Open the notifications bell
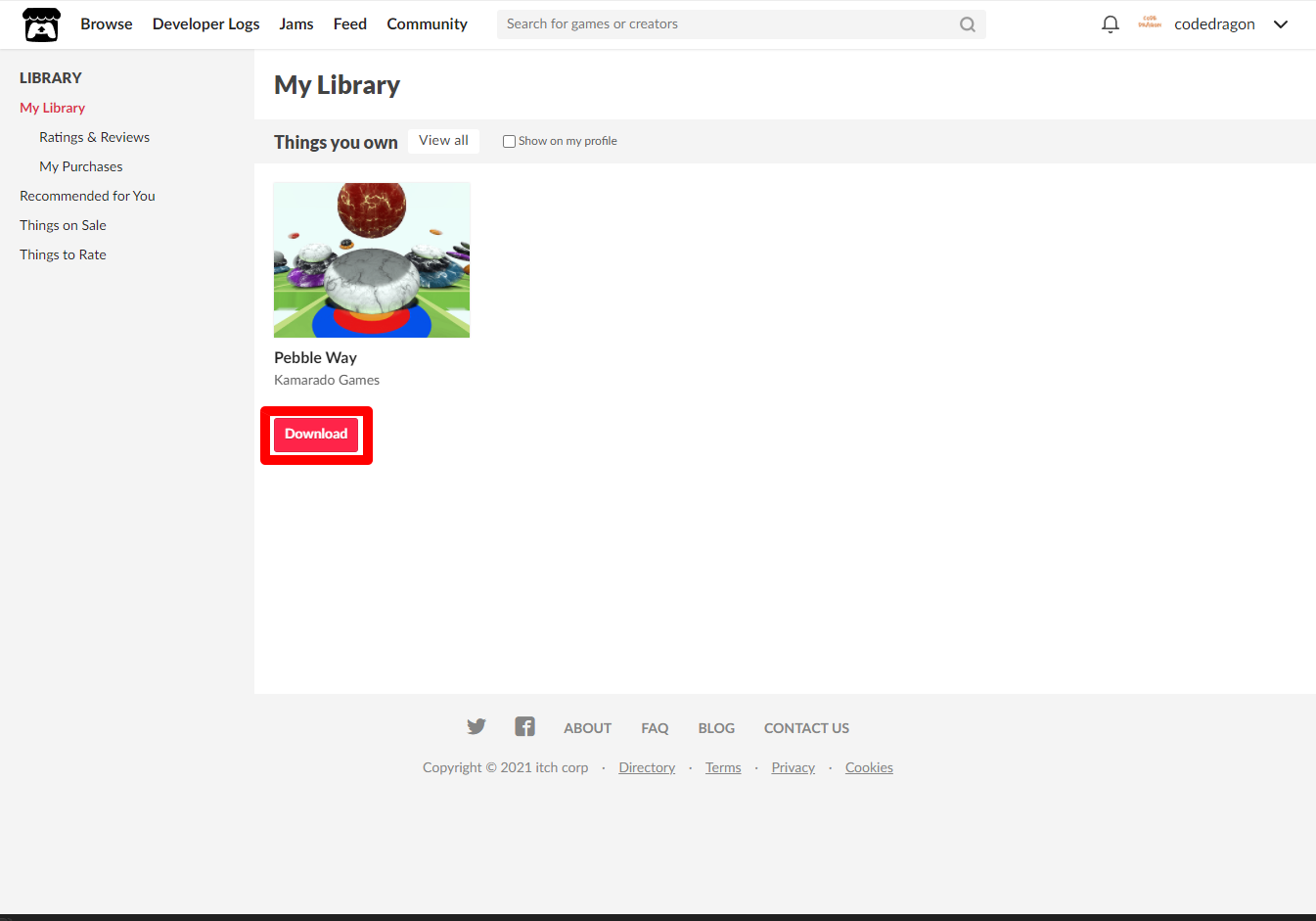The image size is (1316, 921). click(1110, 24)
